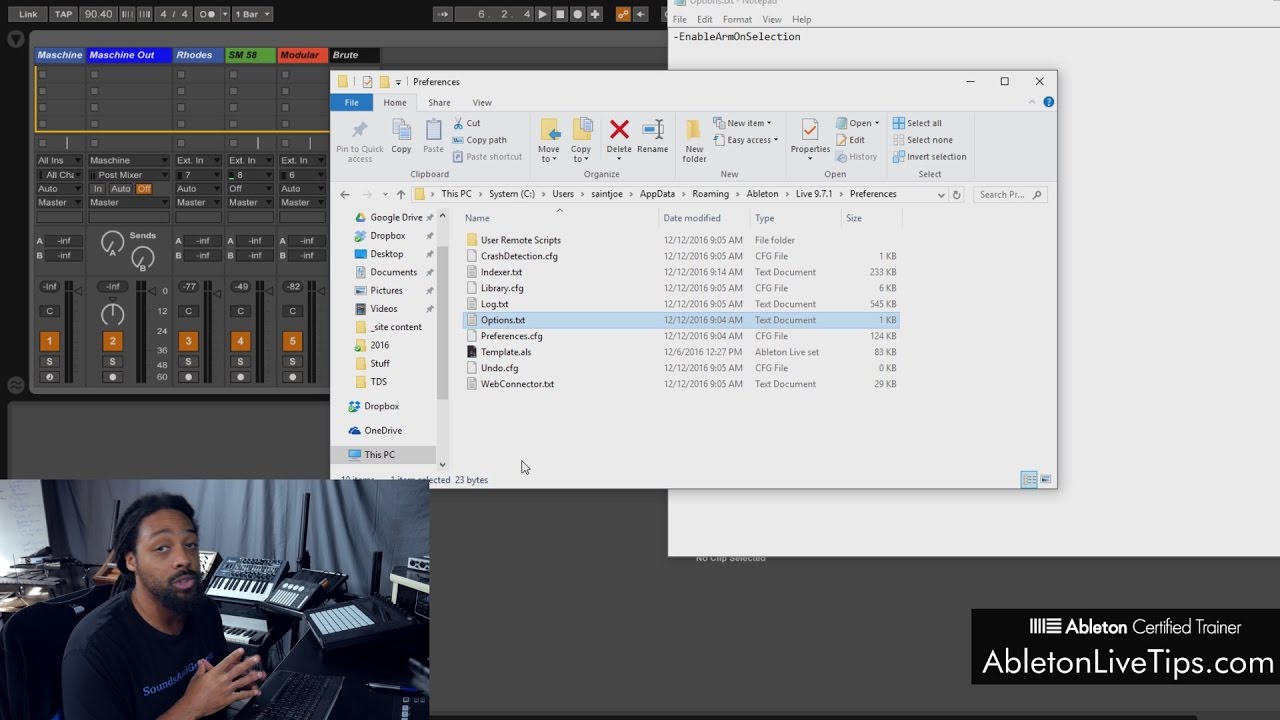1280x720 pixels.
Task: Click the address bar Refresh icon
Action: 956,195
